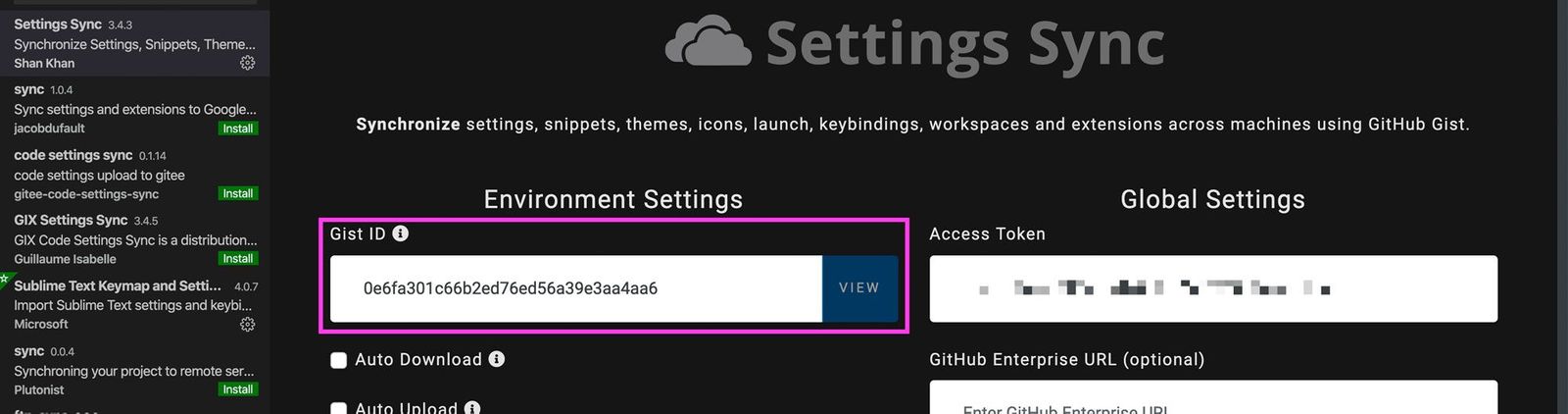Image resolution: width=1568 pixels, height=414 pixels.
Task: Click into the Gist ID text field
Action: click(575, 288)
